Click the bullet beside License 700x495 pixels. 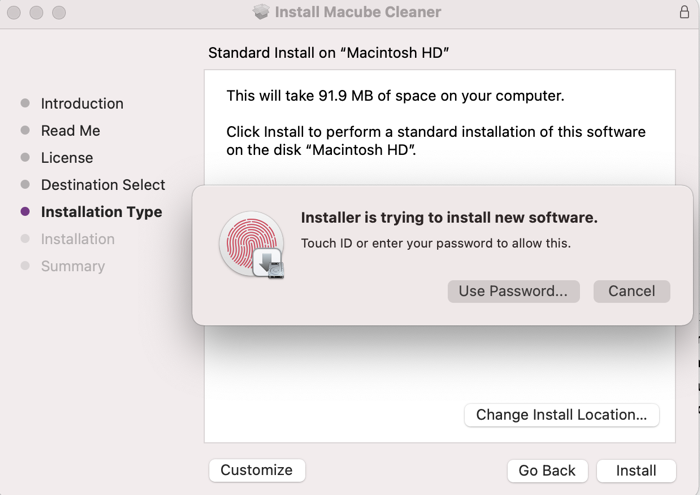click(25, 158)
